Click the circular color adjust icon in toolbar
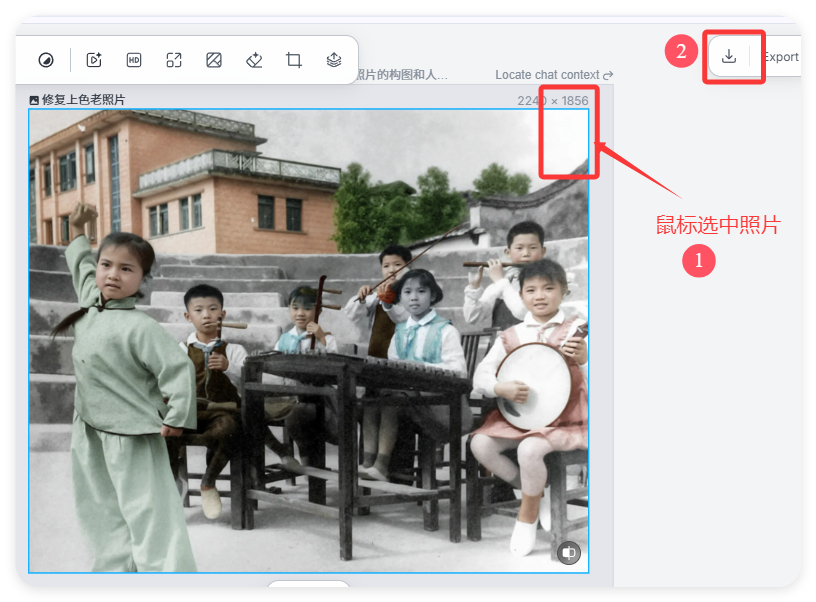Image resolution: width=816 pixels, height=602 pixels. tap(46, 60)
